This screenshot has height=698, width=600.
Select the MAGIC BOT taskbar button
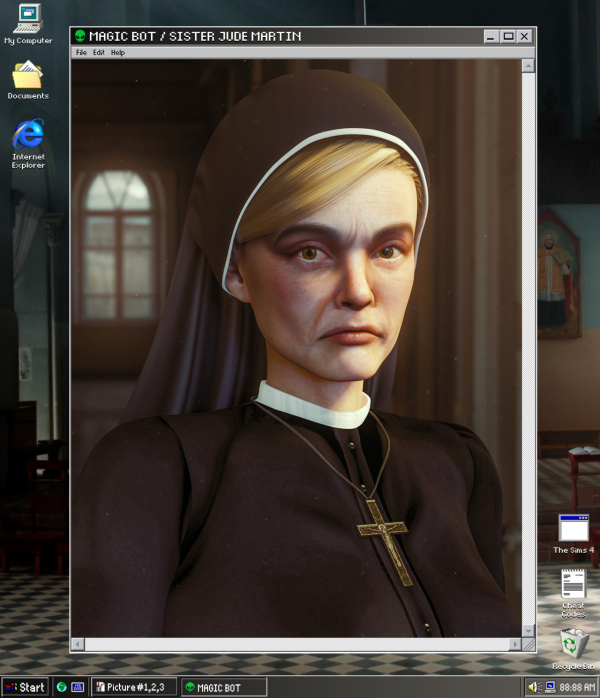point(223,687)
